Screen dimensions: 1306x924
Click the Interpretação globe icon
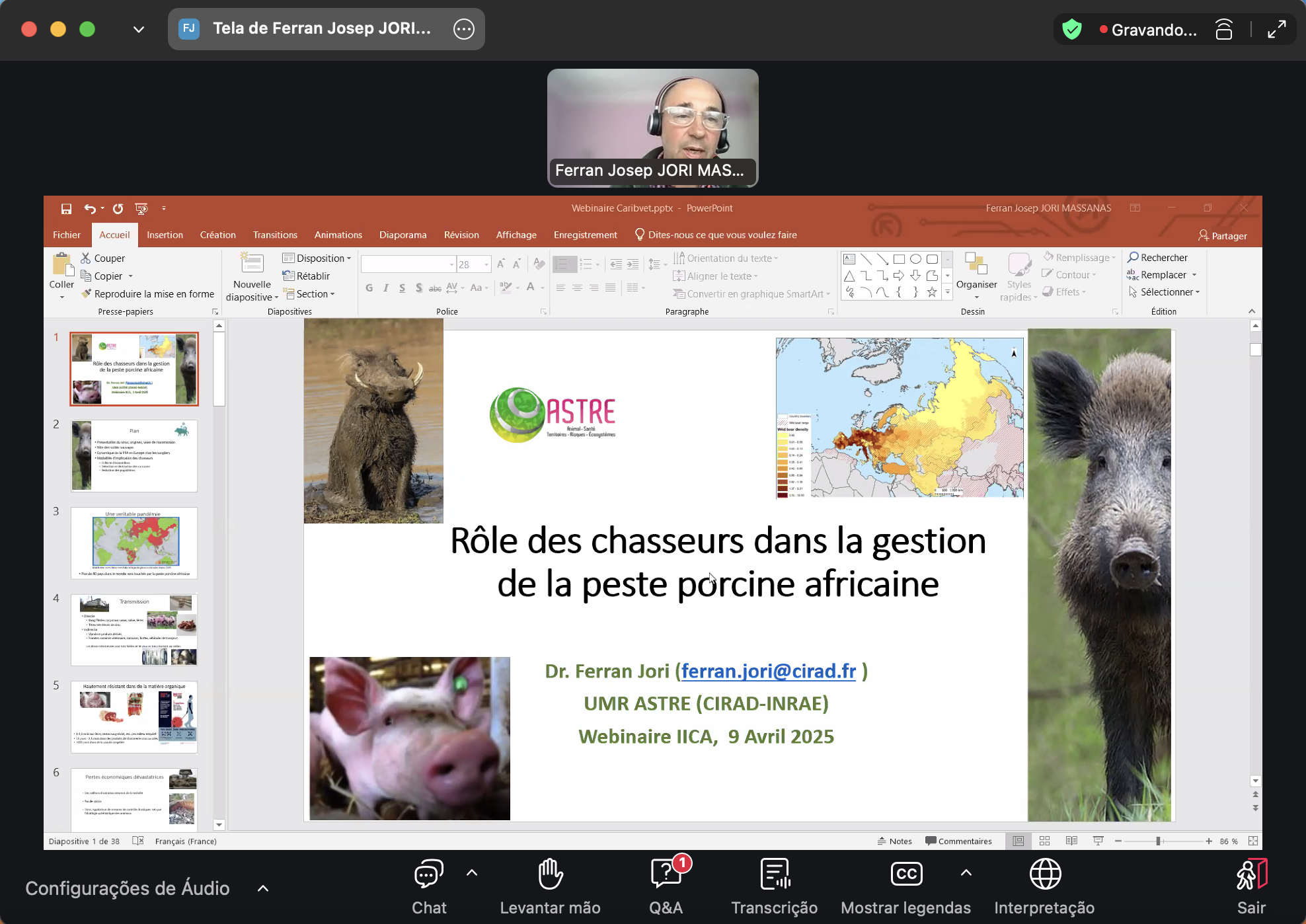tap(1045, 875)
